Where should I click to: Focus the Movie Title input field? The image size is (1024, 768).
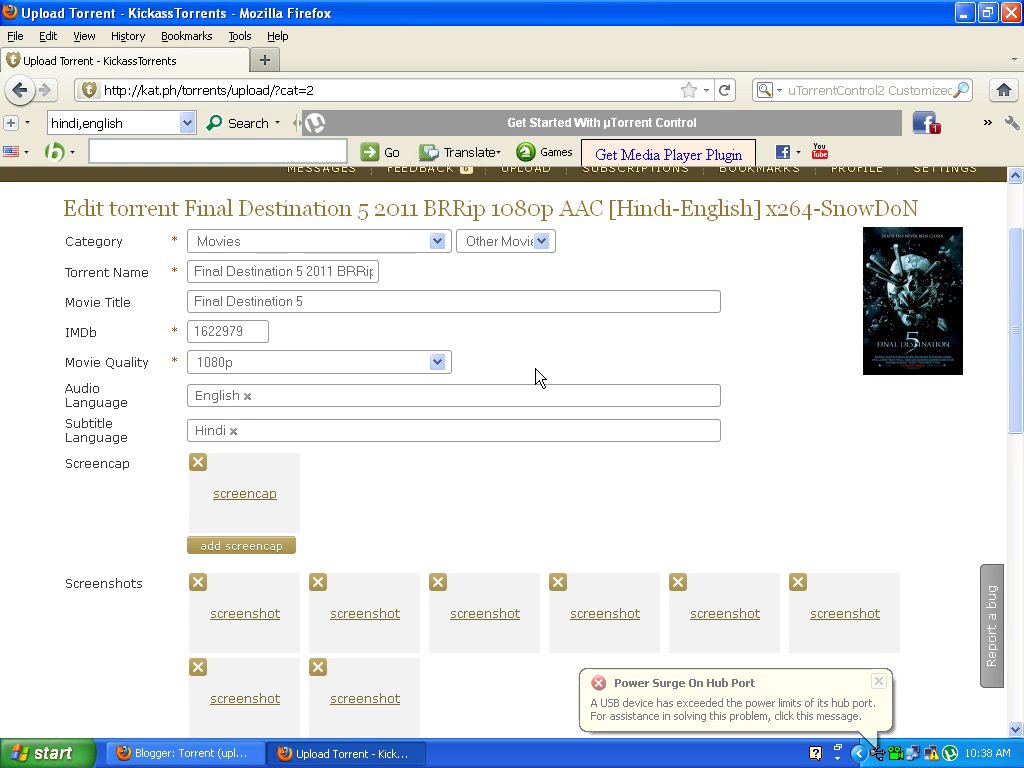click(453, 302)
